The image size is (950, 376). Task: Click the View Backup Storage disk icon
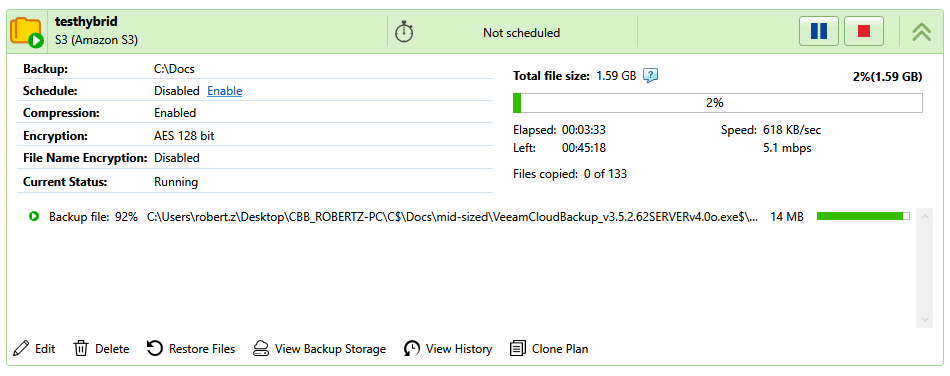tap(261, 348)
